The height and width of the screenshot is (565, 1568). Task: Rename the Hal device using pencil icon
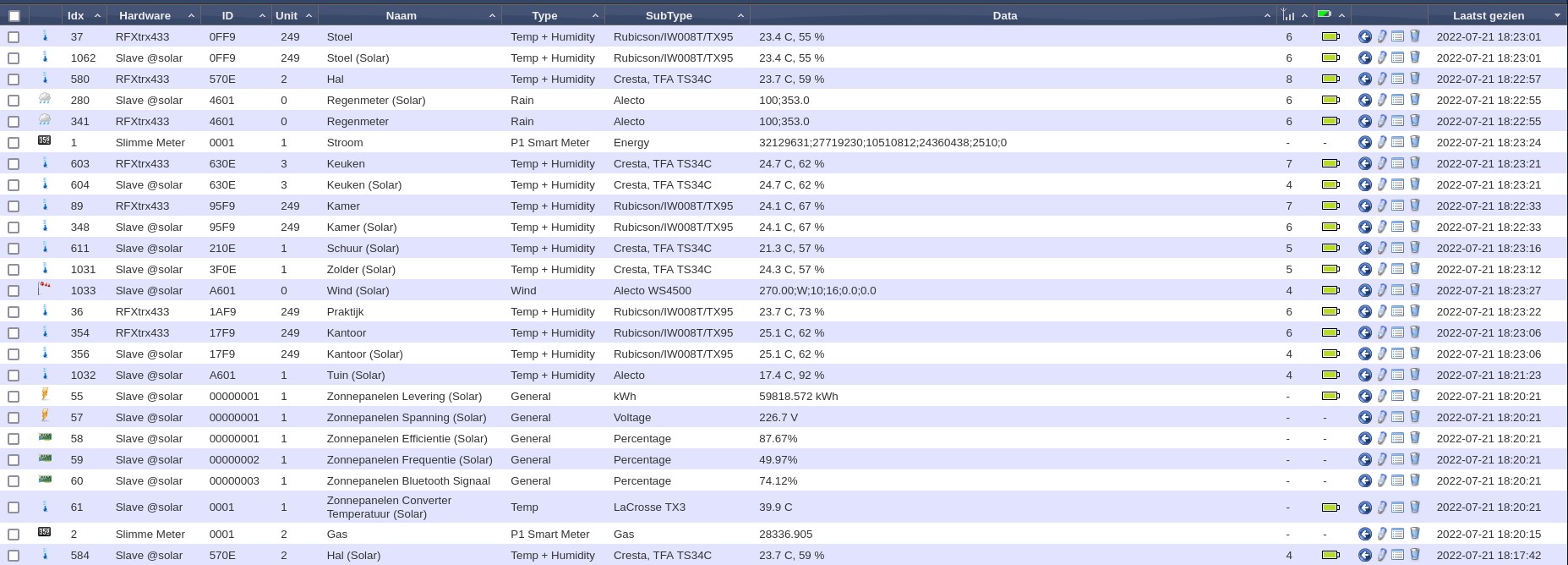point(1381,80)
